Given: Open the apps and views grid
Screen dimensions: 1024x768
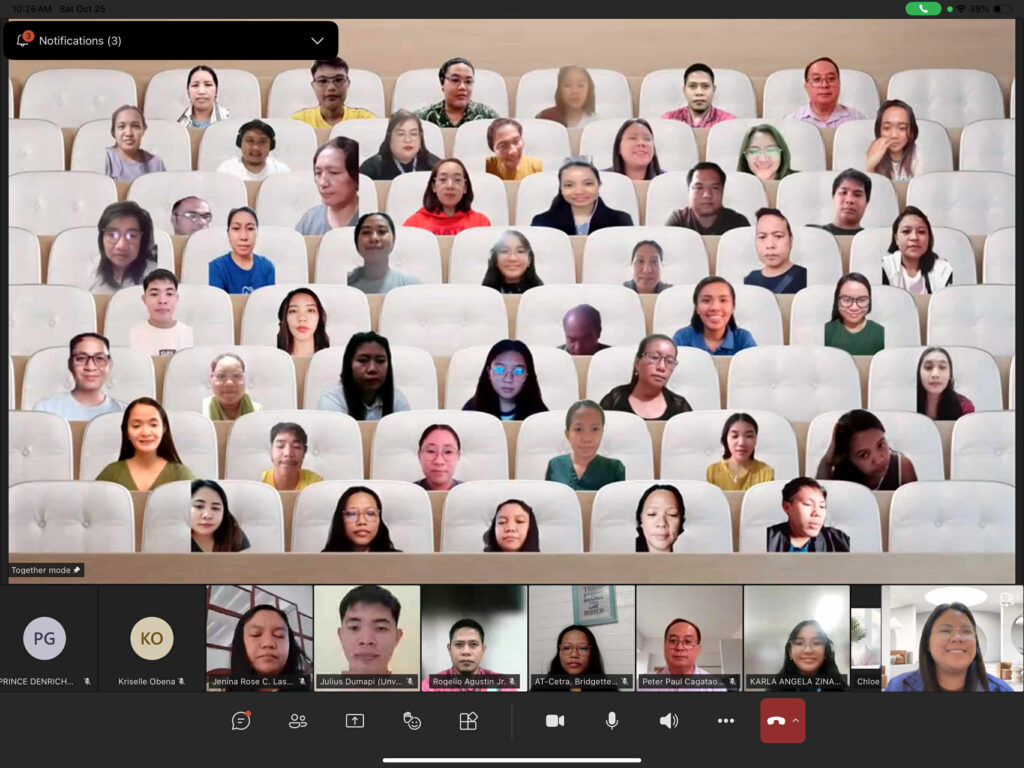Looking at the screenshot, I should 468,721.
